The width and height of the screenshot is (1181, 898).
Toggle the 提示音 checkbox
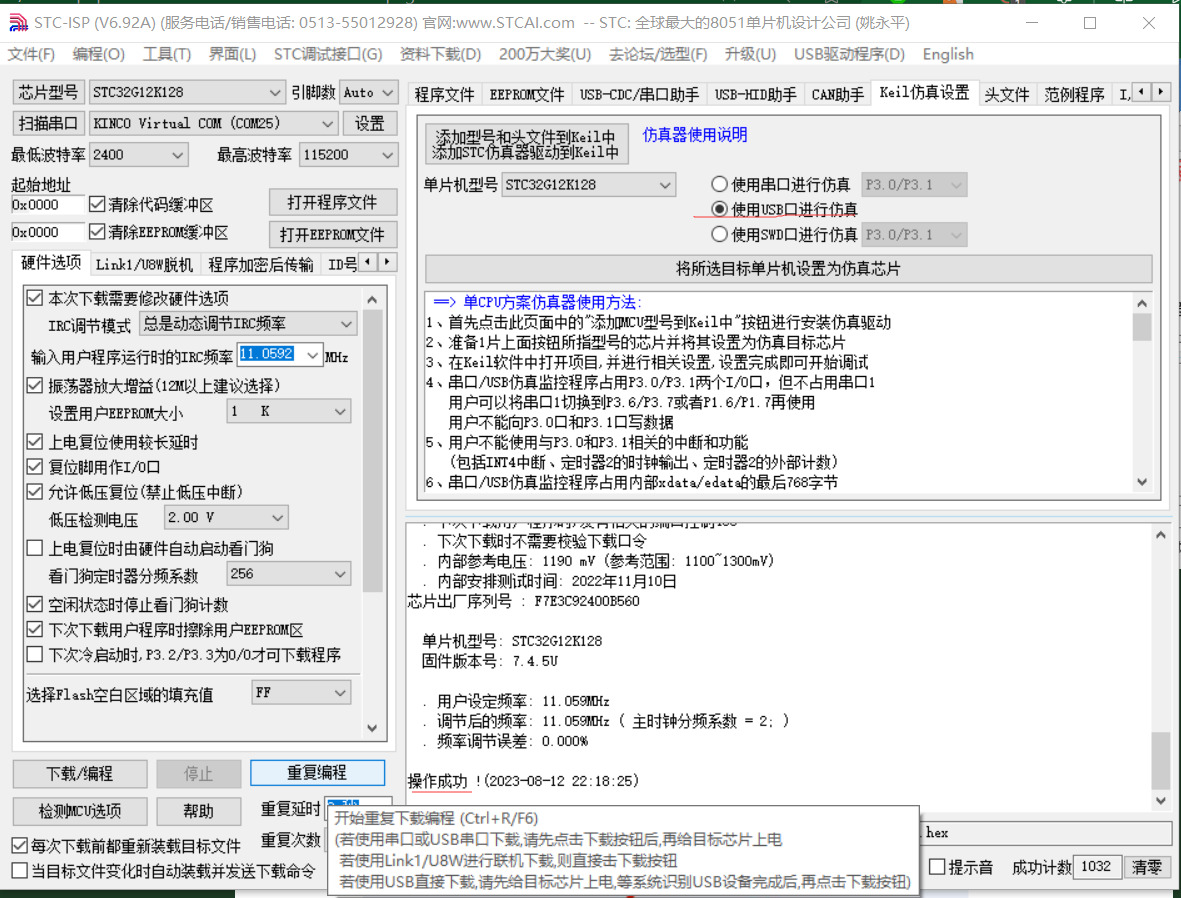point(937,867)
